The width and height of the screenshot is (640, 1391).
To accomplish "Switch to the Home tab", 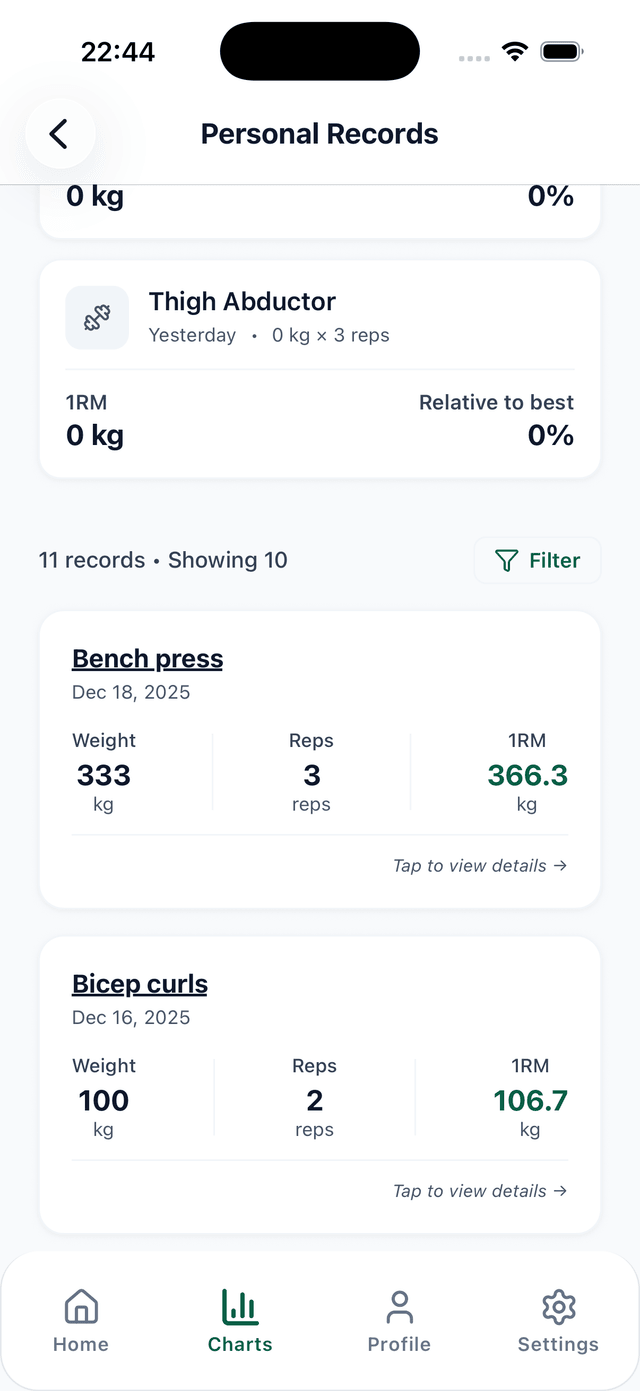I will click(80, 1322).
